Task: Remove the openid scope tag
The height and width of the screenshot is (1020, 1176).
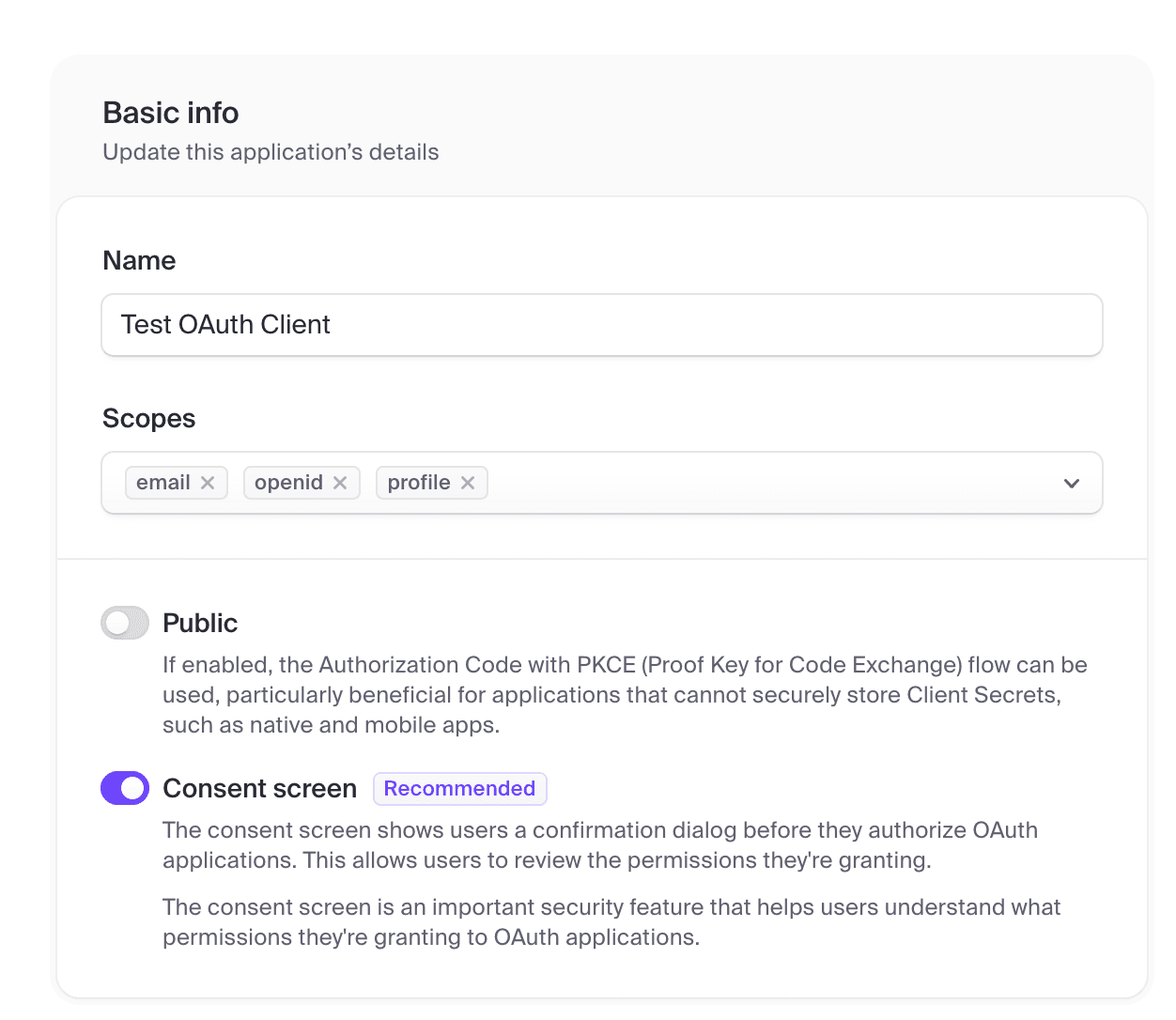Action: pos(340,483)
